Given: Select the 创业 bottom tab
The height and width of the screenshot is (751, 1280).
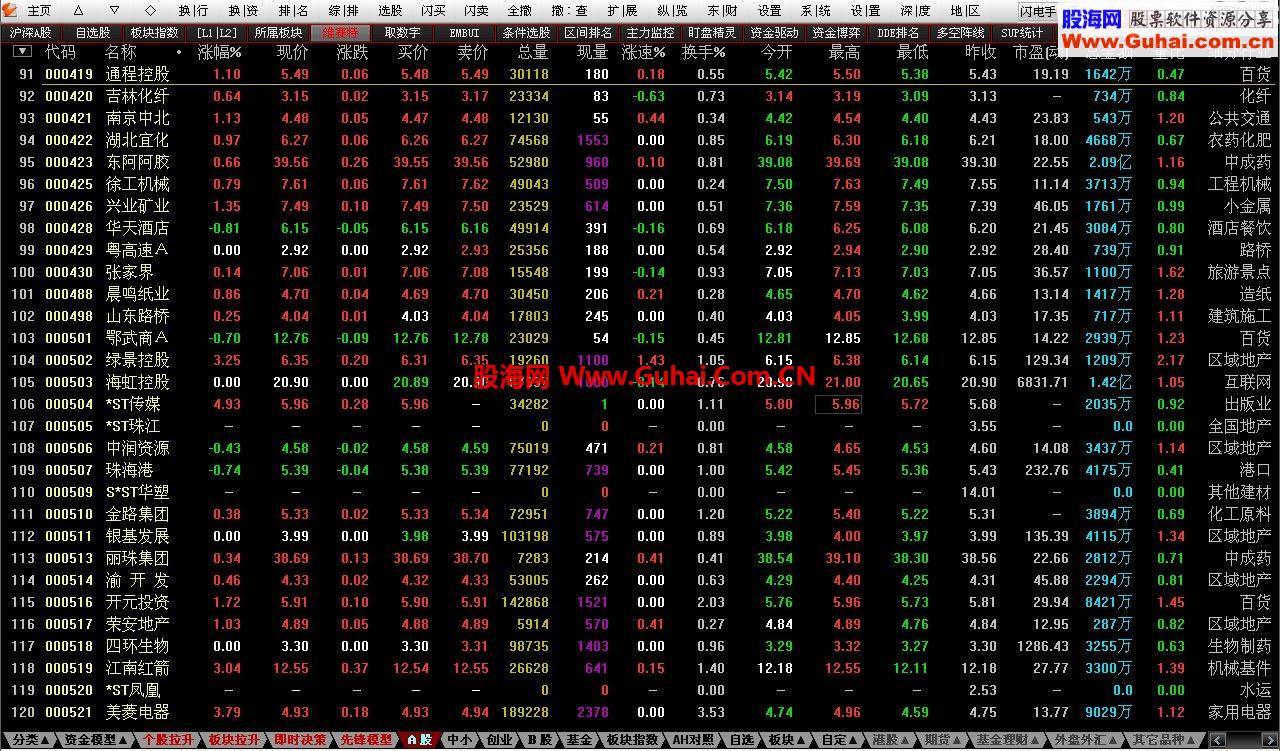Looking at the screenshot, I should (x=500, y=740).
